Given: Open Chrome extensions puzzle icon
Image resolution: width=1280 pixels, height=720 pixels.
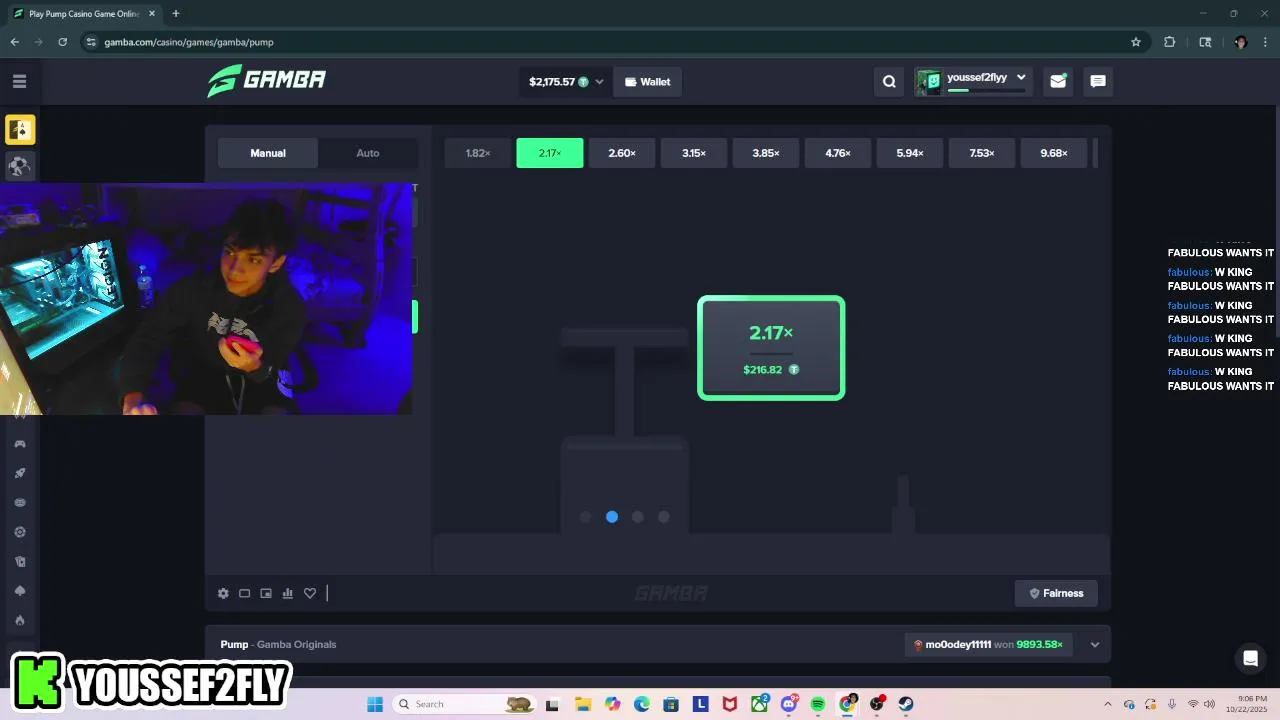Looking at the screenshot, I should click(1170, 42).
